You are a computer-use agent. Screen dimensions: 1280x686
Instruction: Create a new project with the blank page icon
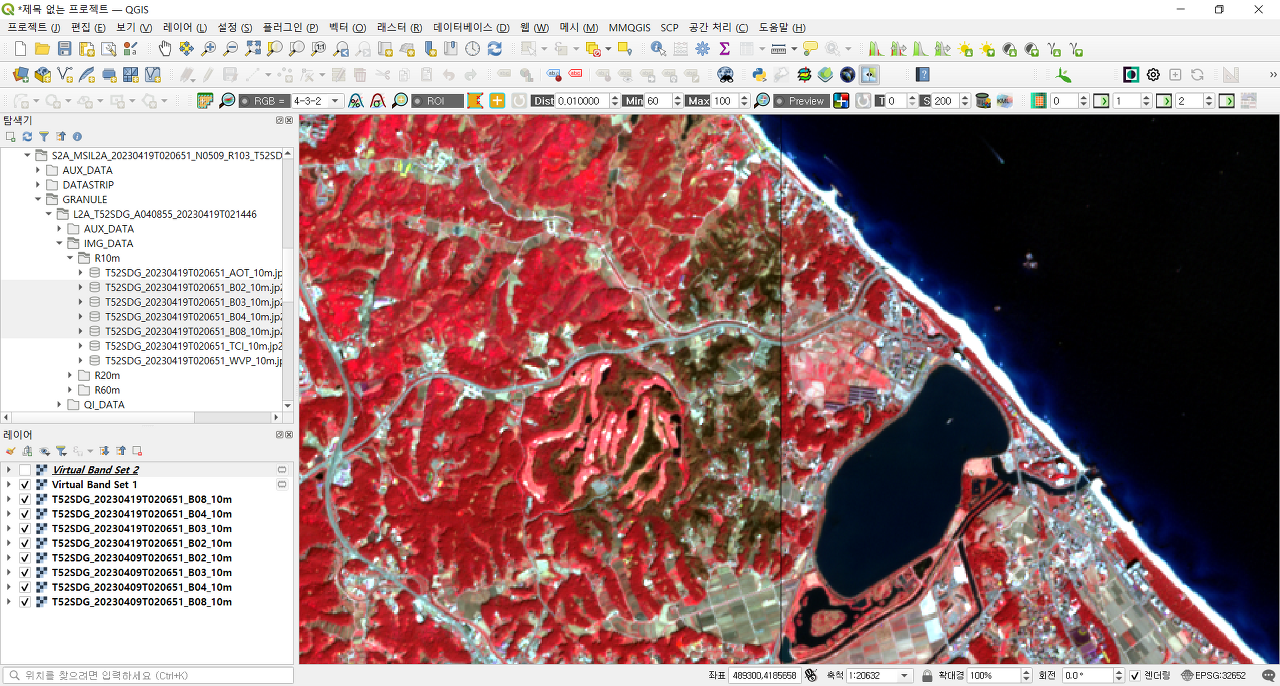[19, 48]
